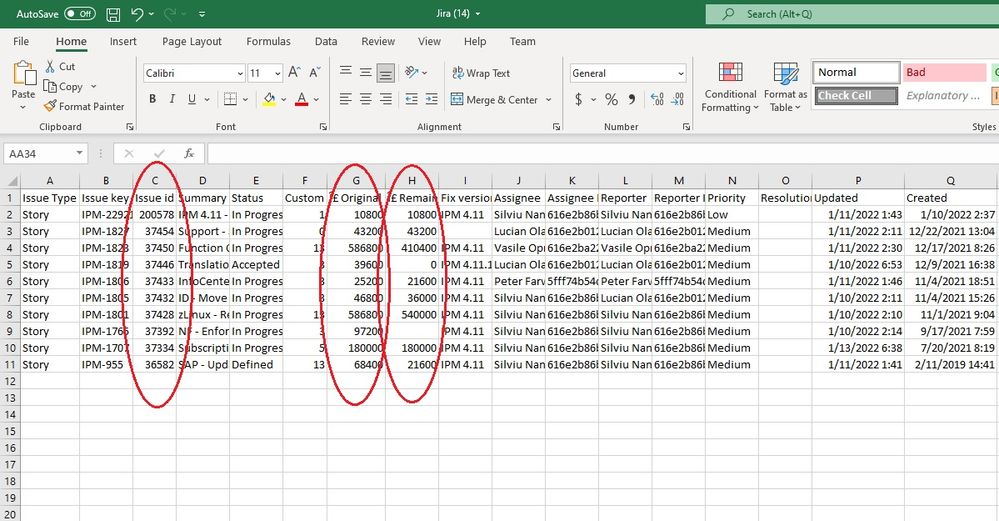
Task: Switch to the Review tab
Action: (378, 41)
